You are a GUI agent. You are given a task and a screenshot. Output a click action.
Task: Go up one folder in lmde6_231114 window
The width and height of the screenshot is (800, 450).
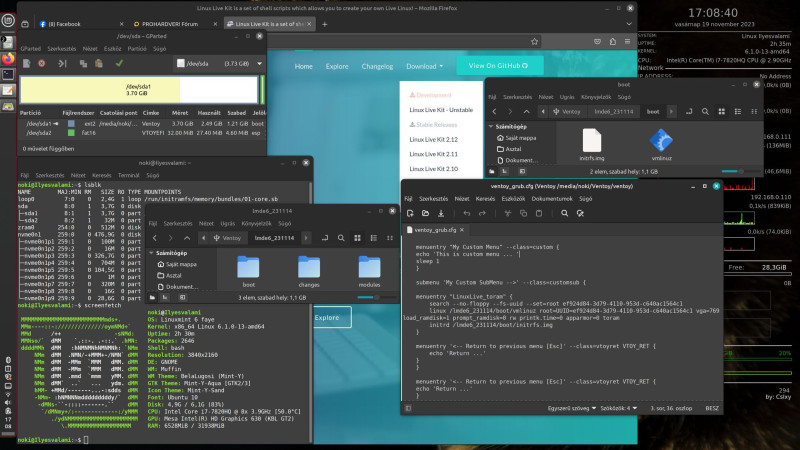click(x=187, y=238)
